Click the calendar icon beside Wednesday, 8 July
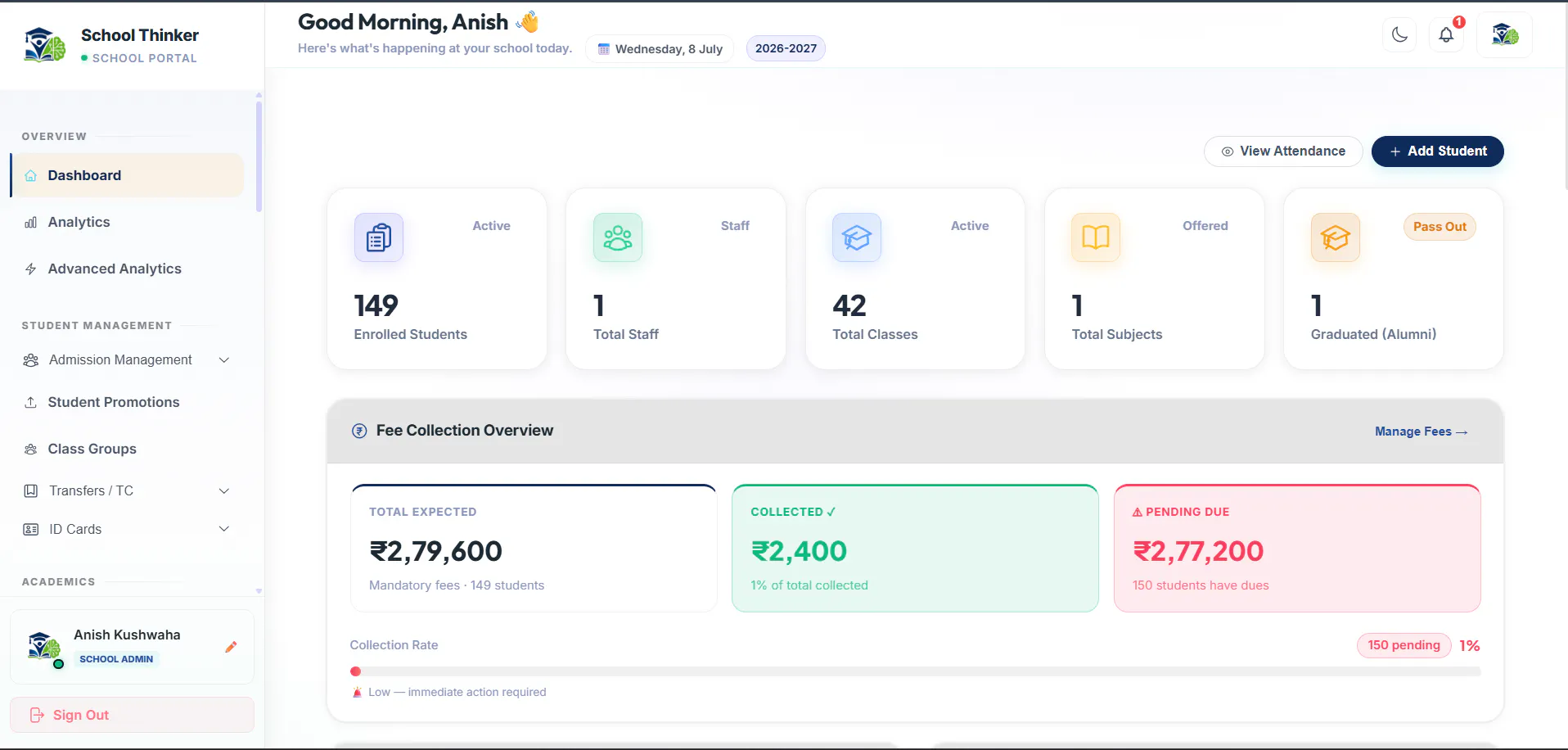 click(x=604, y=49)
